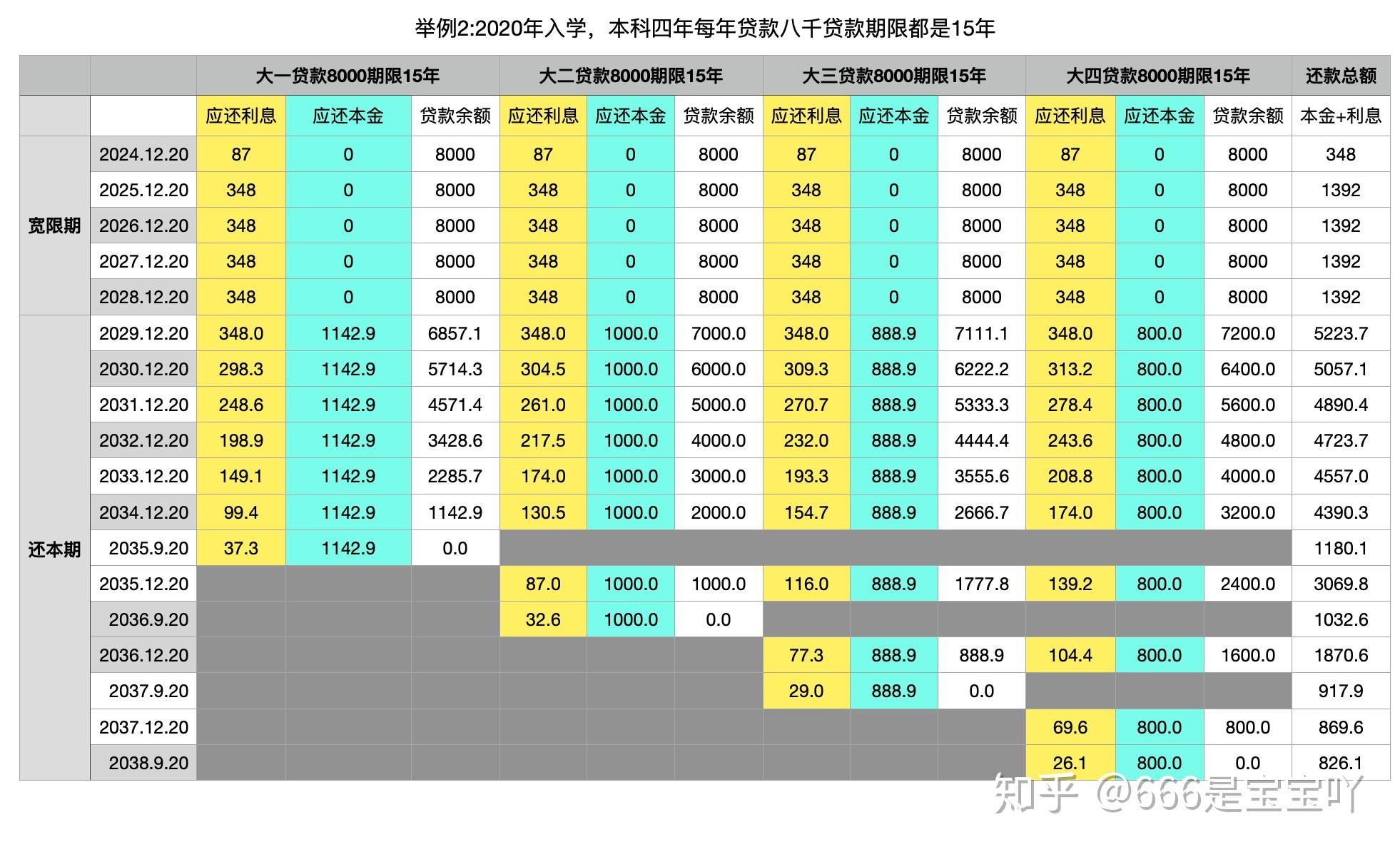Screen dimensions: 1400x852
Task: Select date cell 2032.12.20
Action: click(x=143, y=440)
